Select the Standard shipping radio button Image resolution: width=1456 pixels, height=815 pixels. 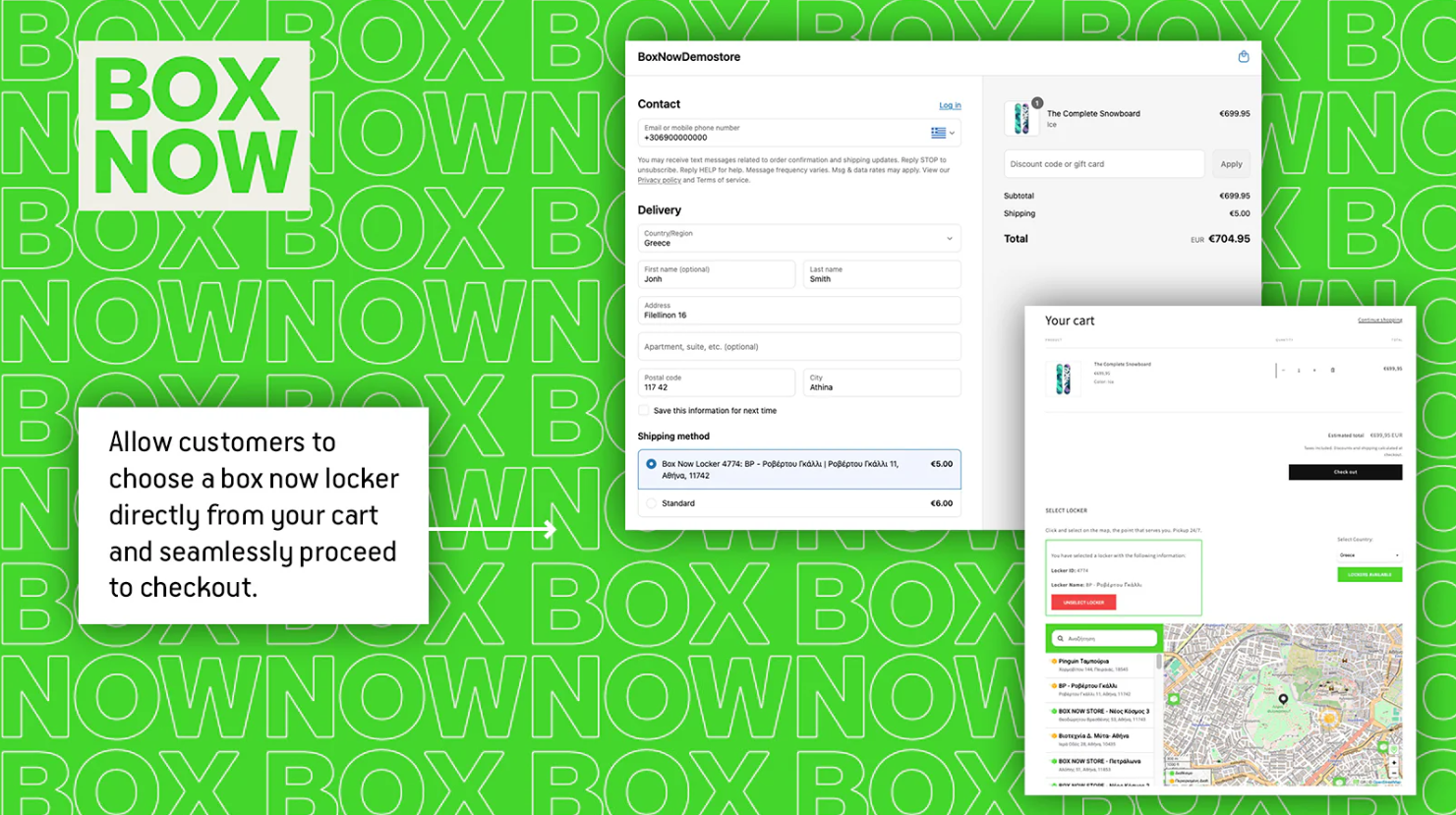(651, 503)
